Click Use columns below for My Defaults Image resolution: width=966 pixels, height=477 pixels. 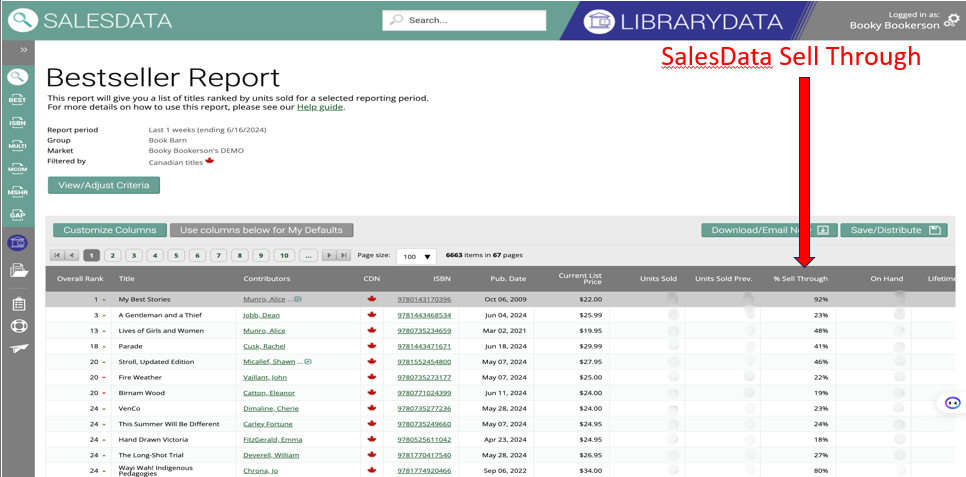pyautogui.click(x=261, y=230)
